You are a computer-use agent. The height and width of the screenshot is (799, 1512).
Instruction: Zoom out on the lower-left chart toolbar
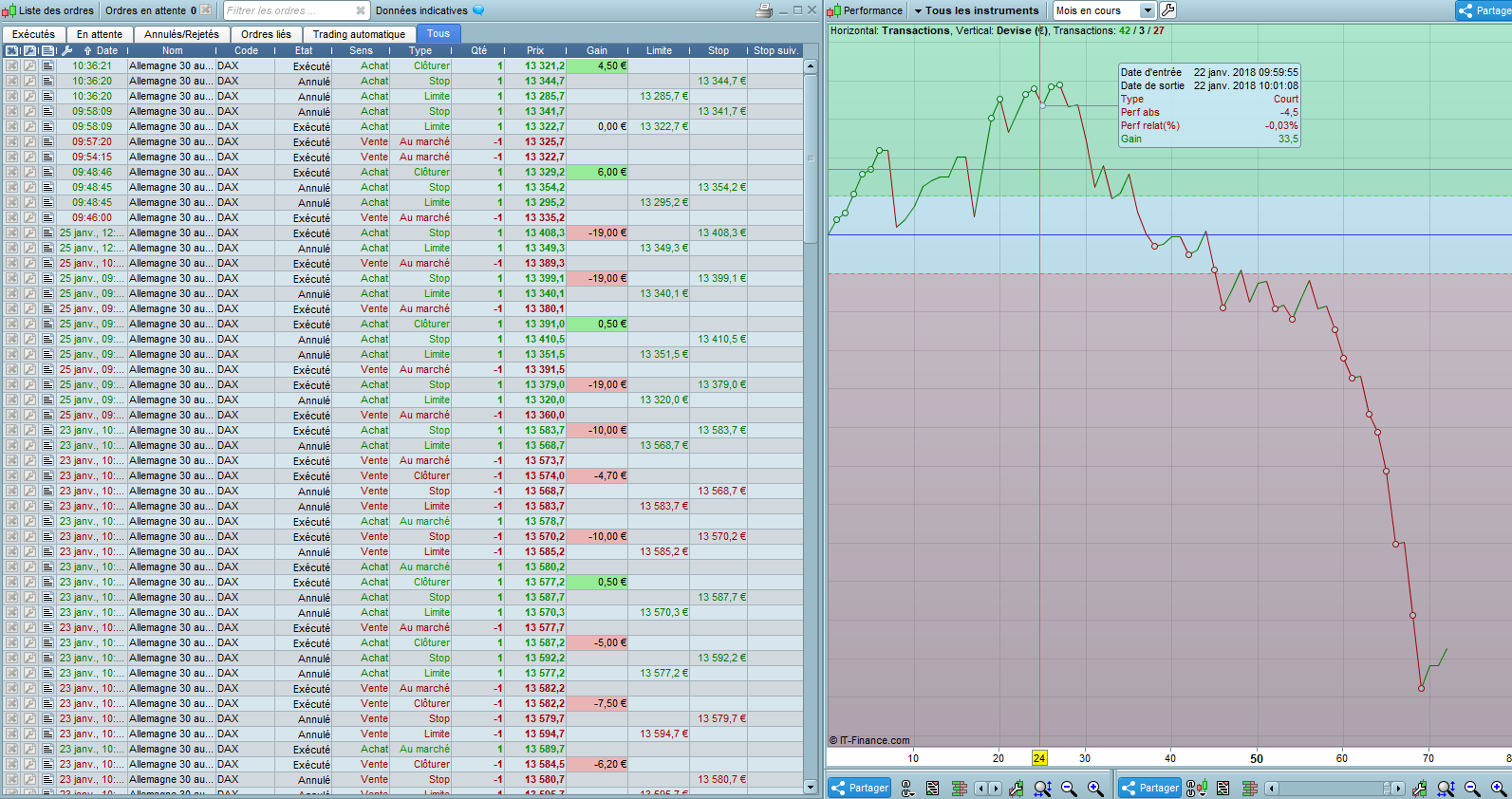[x=1069, y=789]
